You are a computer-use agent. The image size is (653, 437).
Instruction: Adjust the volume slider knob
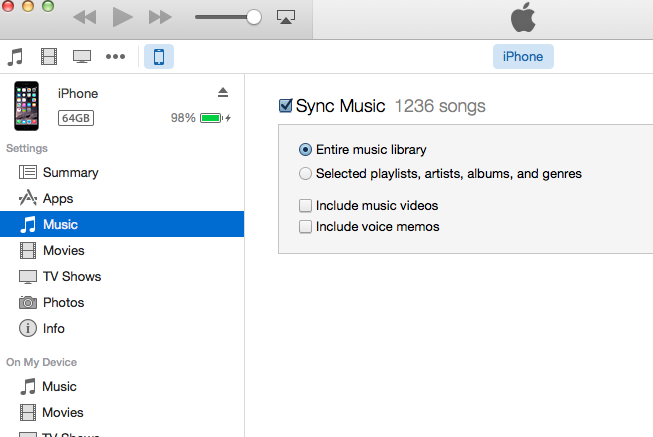(254, 17)
